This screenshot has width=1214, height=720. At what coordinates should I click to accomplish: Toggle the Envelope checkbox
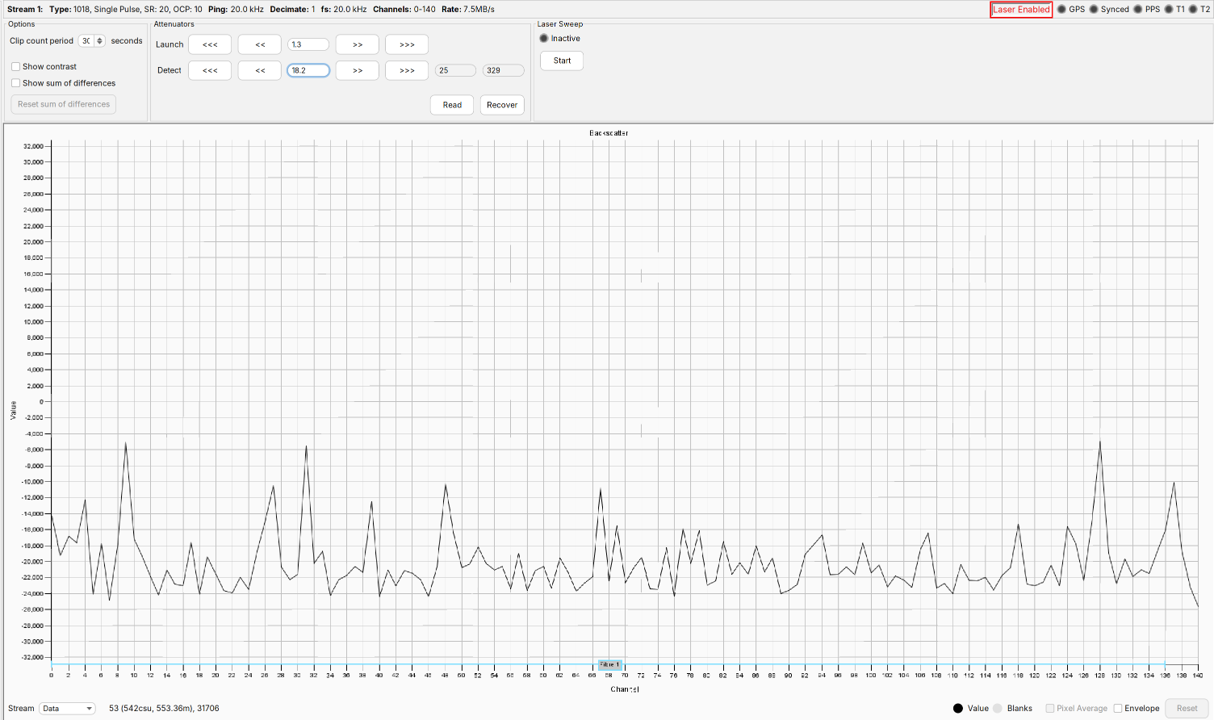[x=1119, y=708]
